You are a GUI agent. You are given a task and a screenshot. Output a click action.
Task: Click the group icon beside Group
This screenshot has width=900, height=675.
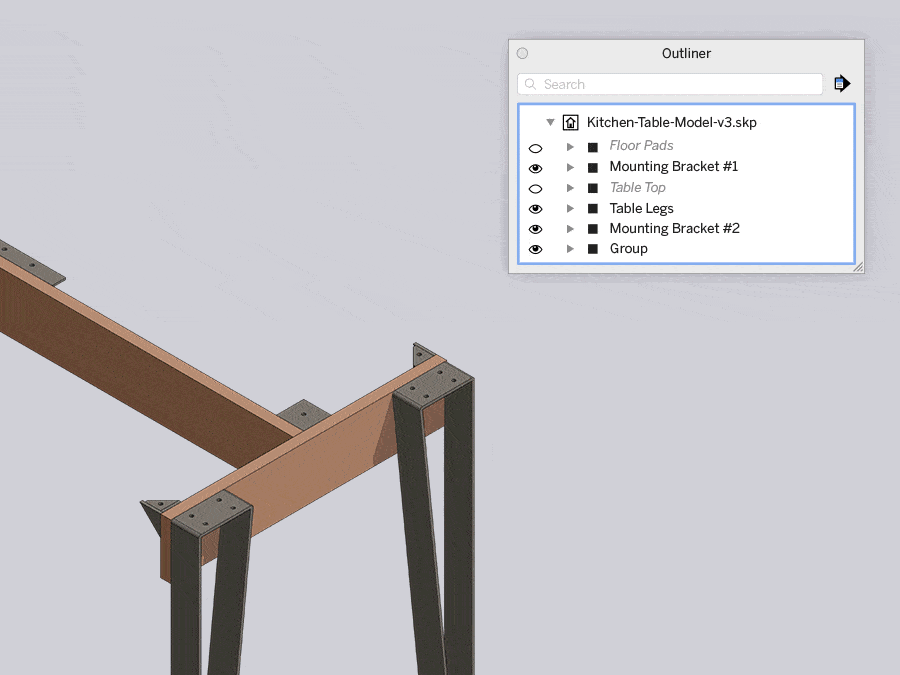[x=592, y=248]
